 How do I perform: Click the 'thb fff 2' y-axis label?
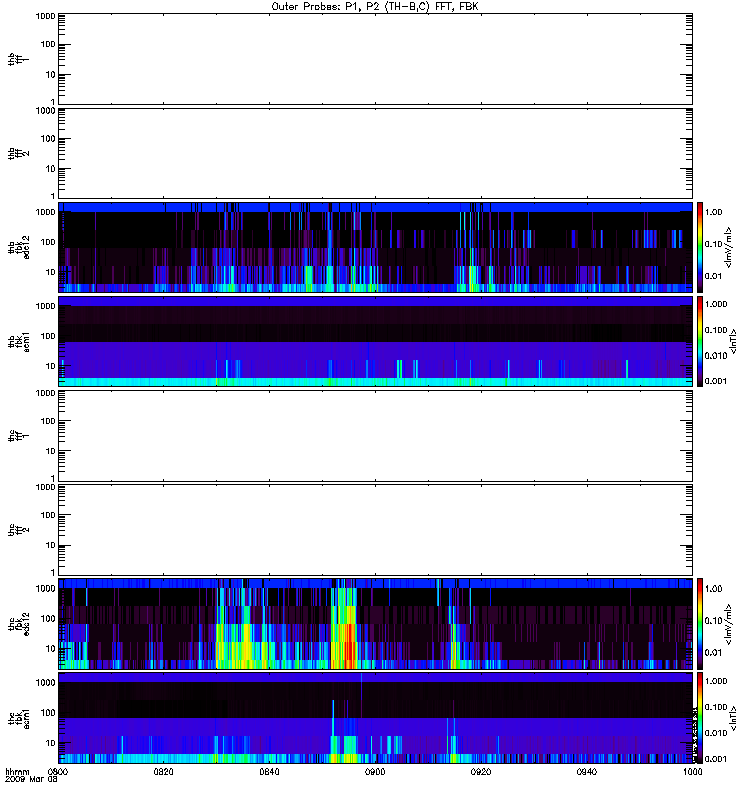(19, 153)
